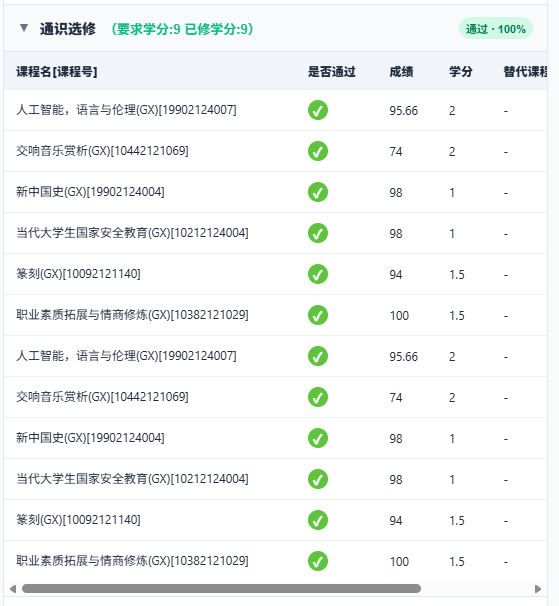Click the second 交响音乐赏析(GX) course name
559x606 pixels.
tap(102, 397)
